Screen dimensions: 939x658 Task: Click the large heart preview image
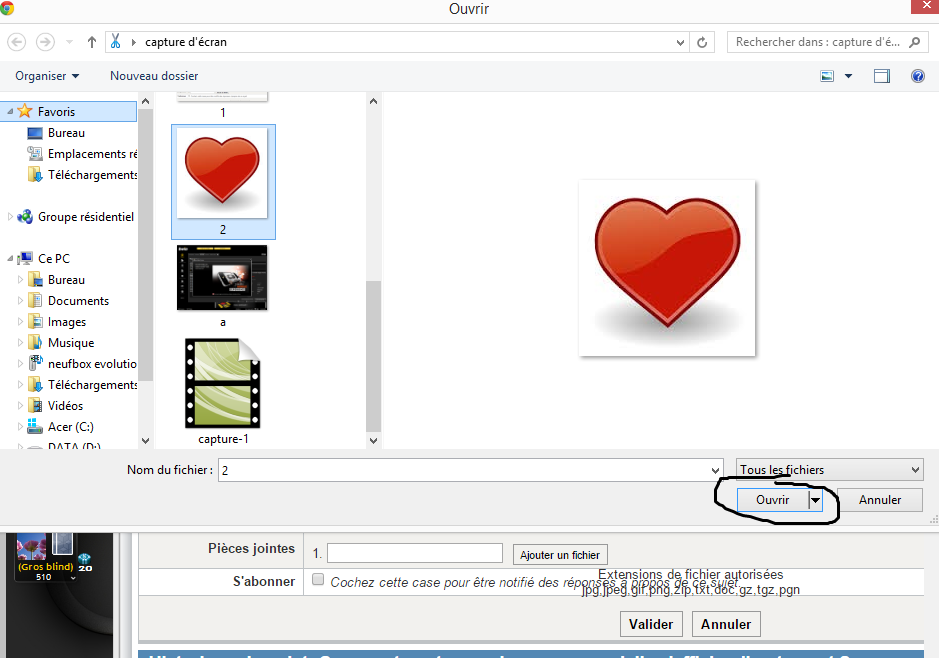[x=667, y=268]
